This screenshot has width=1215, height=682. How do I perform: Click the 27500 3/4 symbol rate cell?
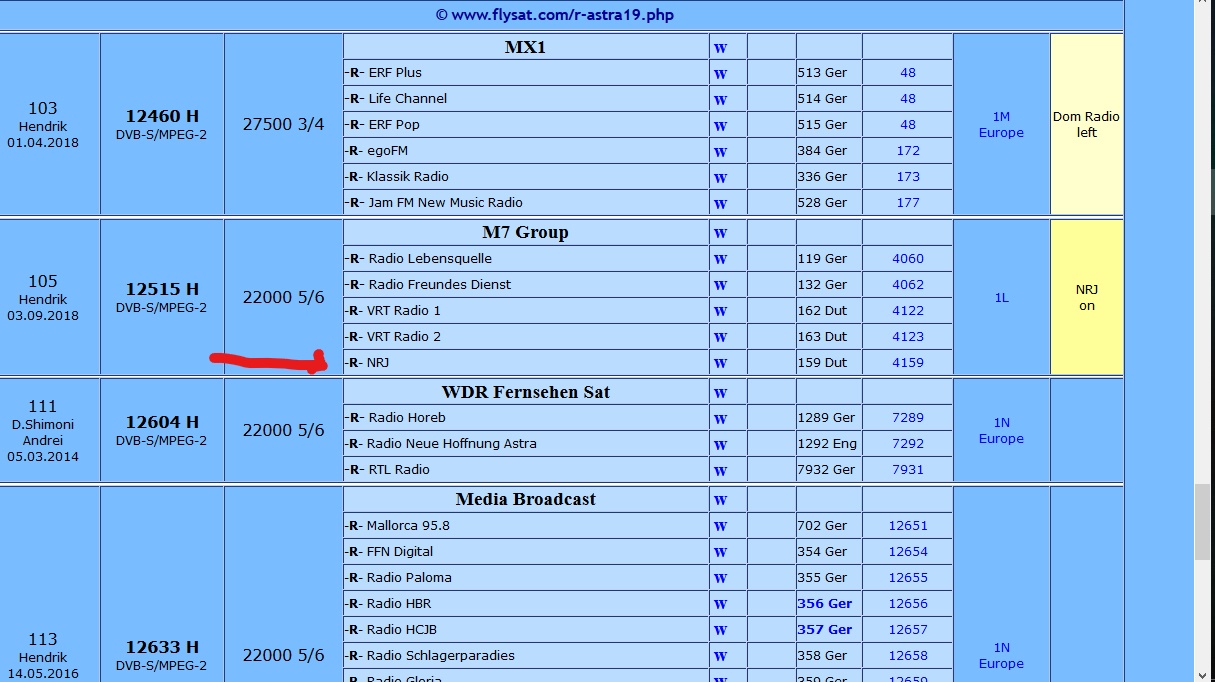coord(283,124)
